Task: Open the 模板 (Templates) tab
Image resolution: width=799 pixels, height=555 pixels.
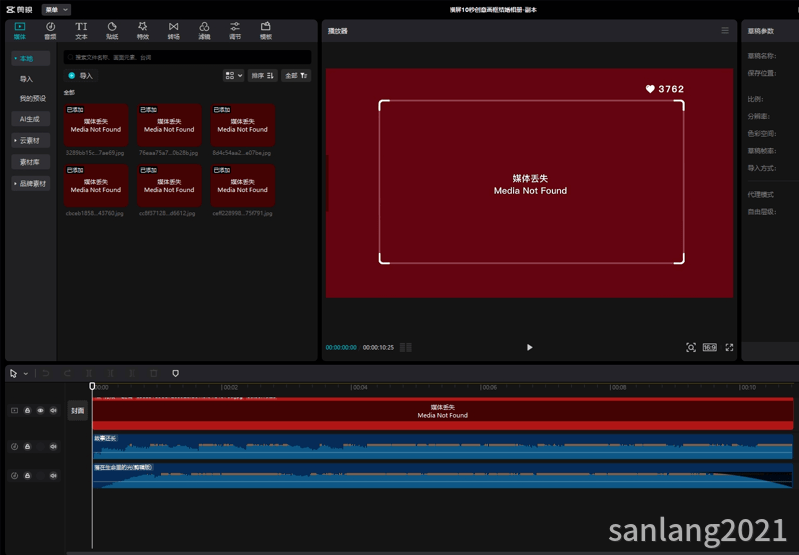Action: (266, 31)
